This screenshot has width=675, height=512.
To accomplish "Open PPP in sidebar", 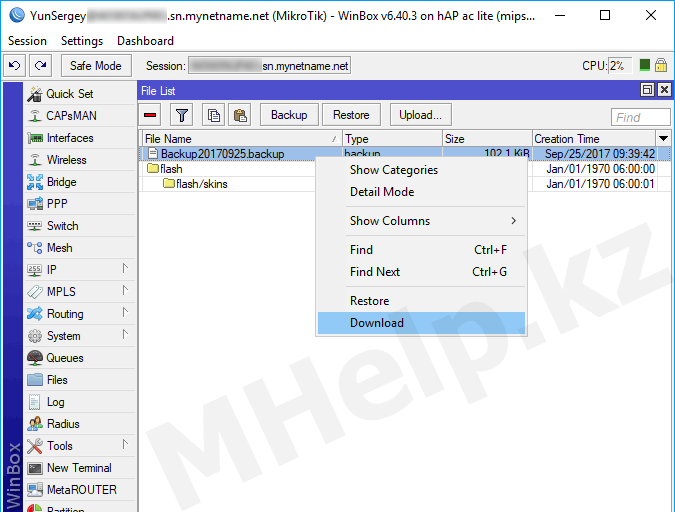I will click(x=80, y=204).
